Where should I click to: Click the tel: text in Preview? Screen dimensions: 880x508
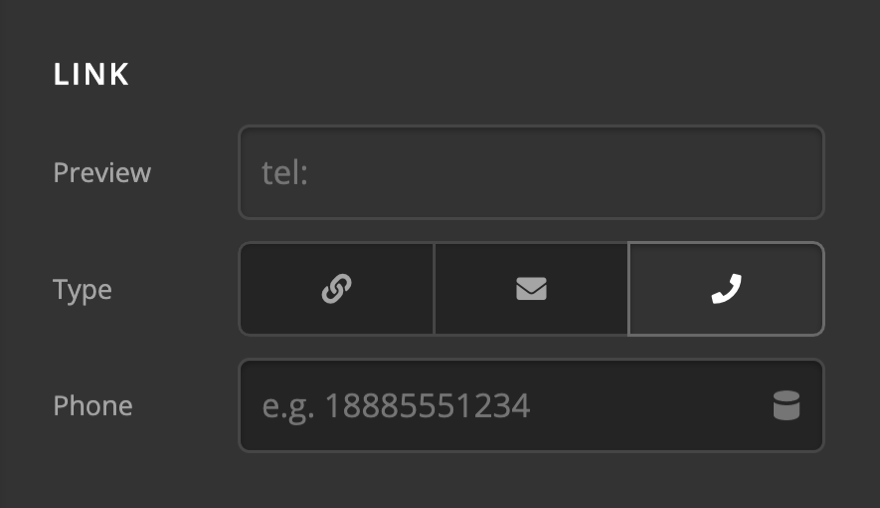(x=285, y=173)
